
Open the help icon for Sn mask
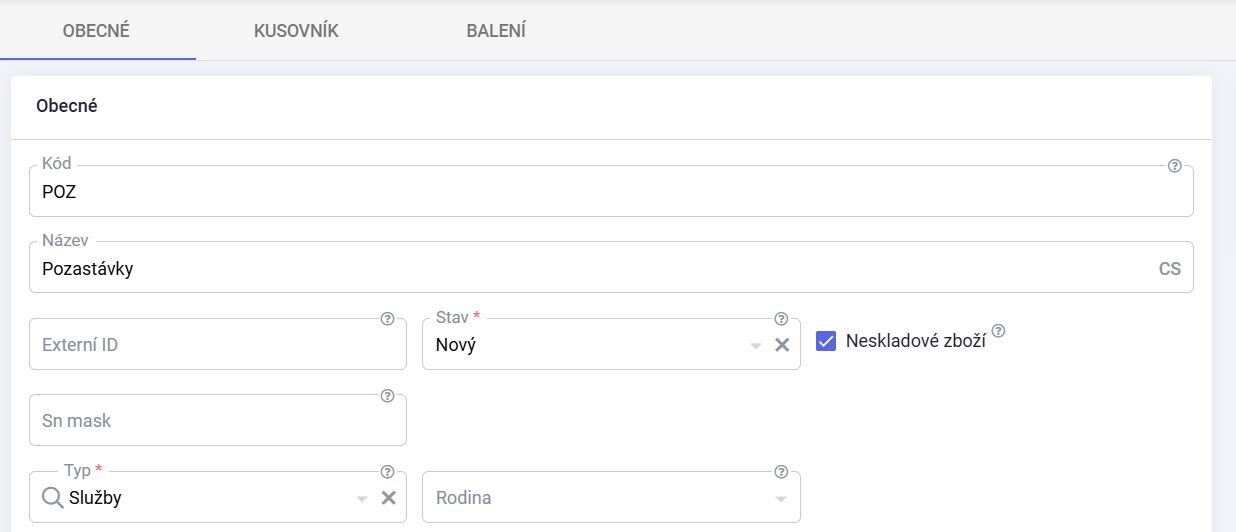click(387, 395)
